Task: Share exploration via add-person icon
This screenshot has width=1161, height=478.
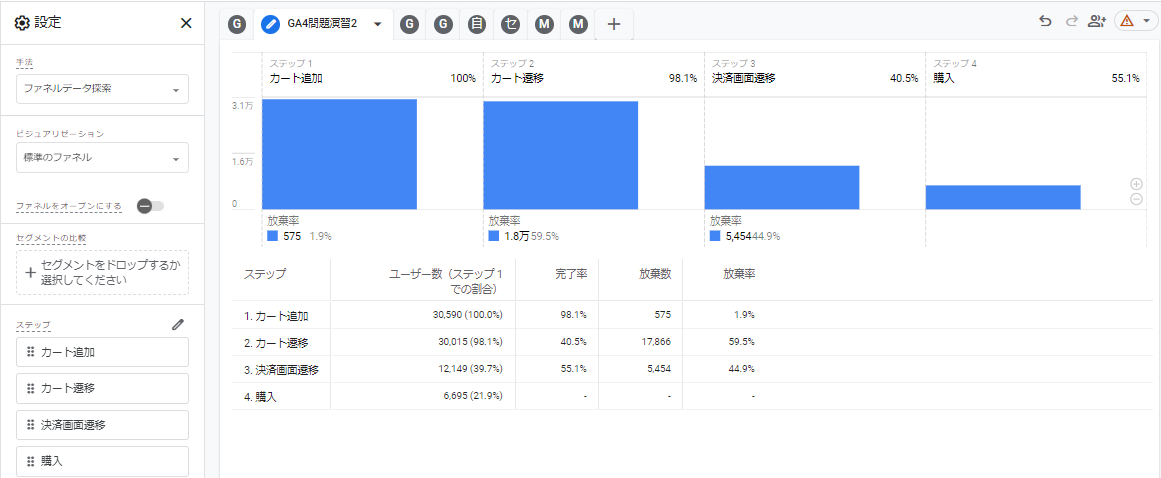Action: tap(1097, 21)
